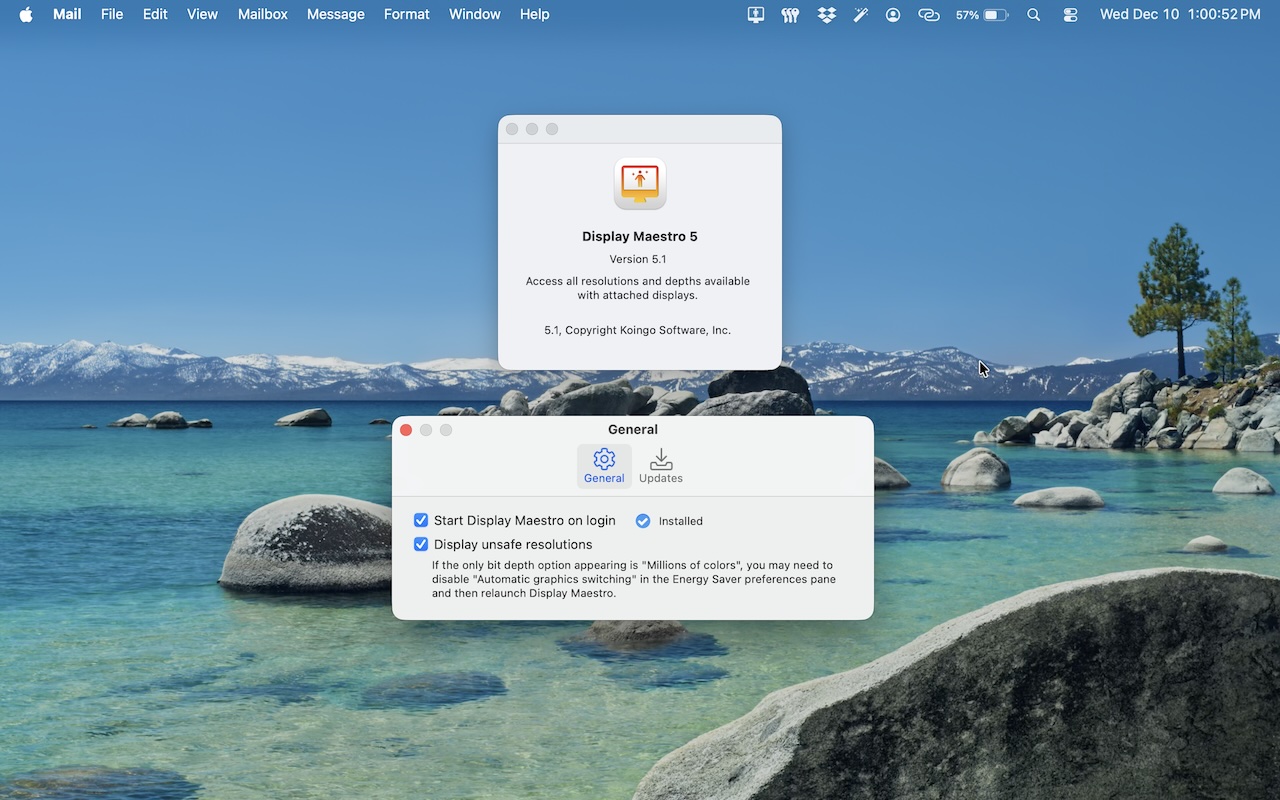Open the Window menu
Screen dimensions: 1280x800
coord(475,15)
